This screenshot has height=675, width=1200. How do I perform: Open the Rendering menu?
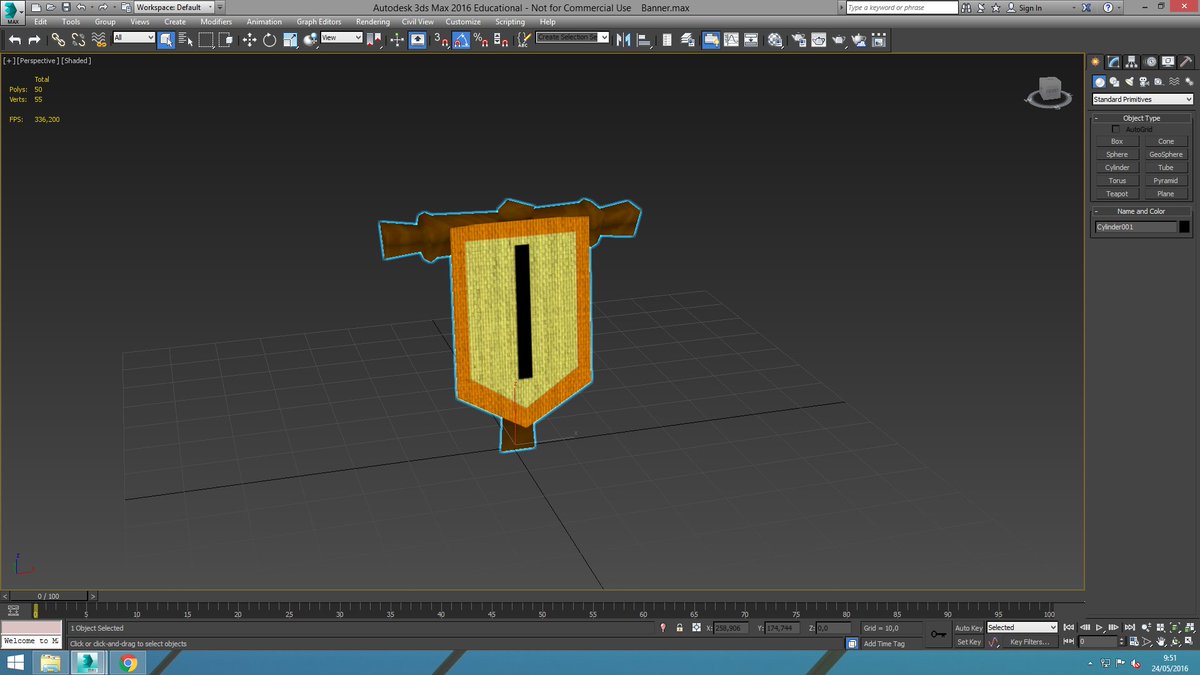click(x=373, y=22)
